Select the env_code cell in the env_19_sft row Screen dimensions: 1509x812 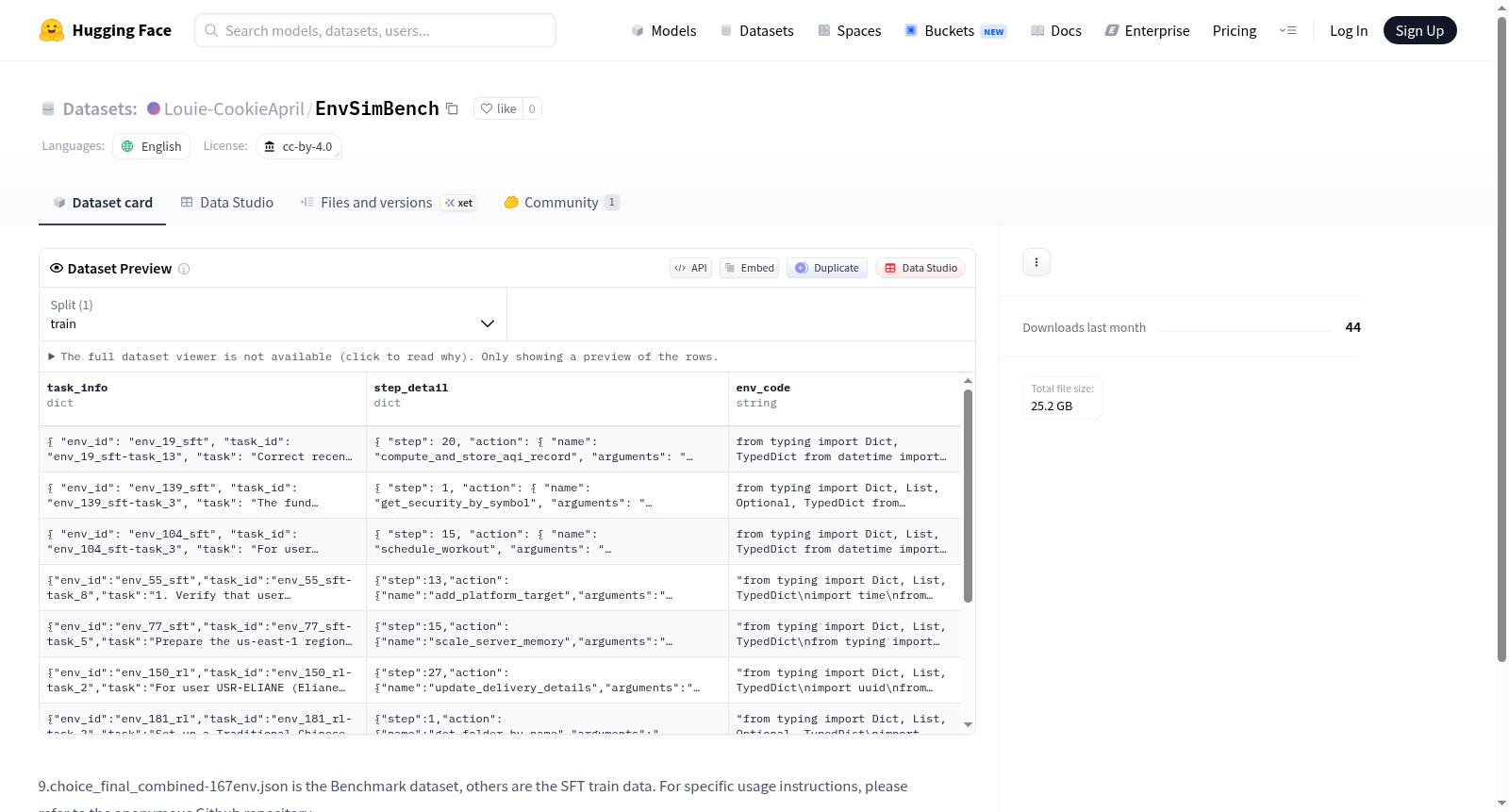click(x=845, y=449)
